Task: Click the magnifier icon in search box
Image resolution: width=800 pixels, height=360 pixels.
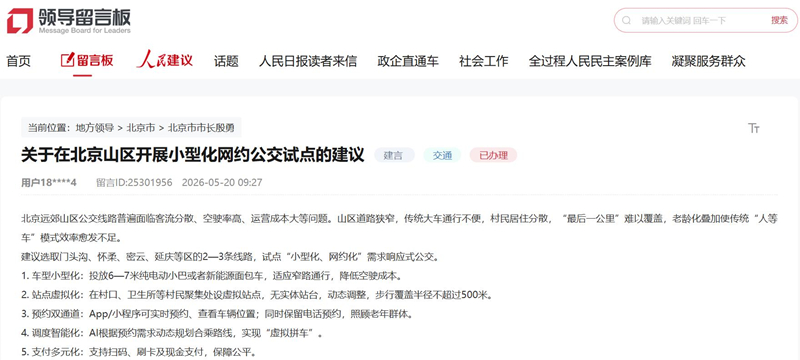Action: [627, 20]
